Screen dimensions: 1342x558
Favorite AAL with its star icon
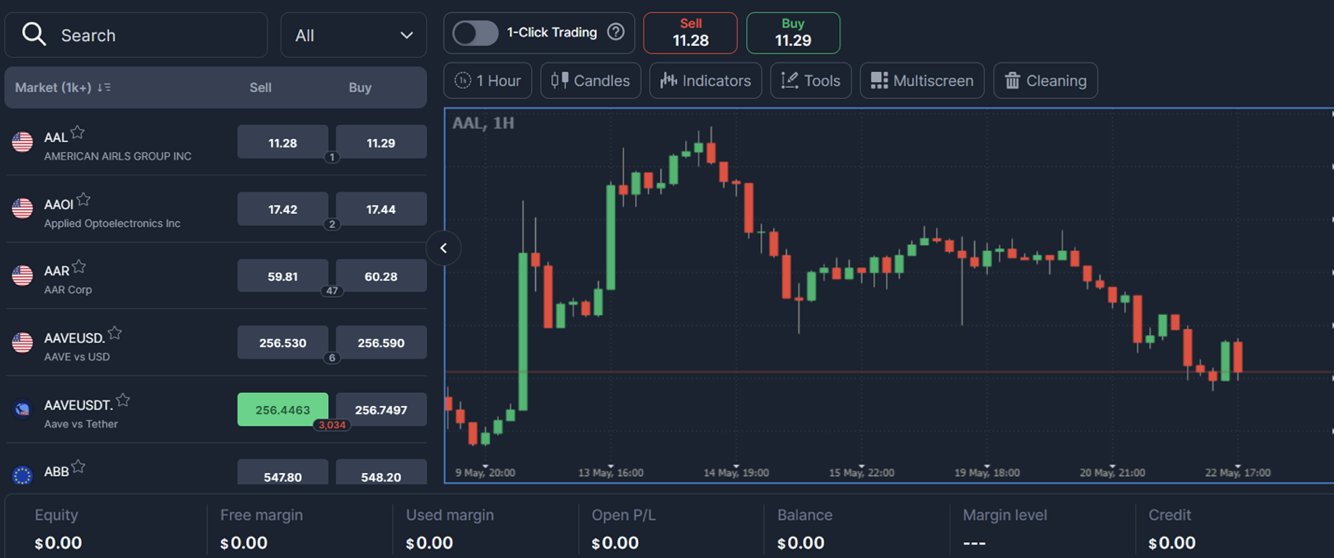77,133
